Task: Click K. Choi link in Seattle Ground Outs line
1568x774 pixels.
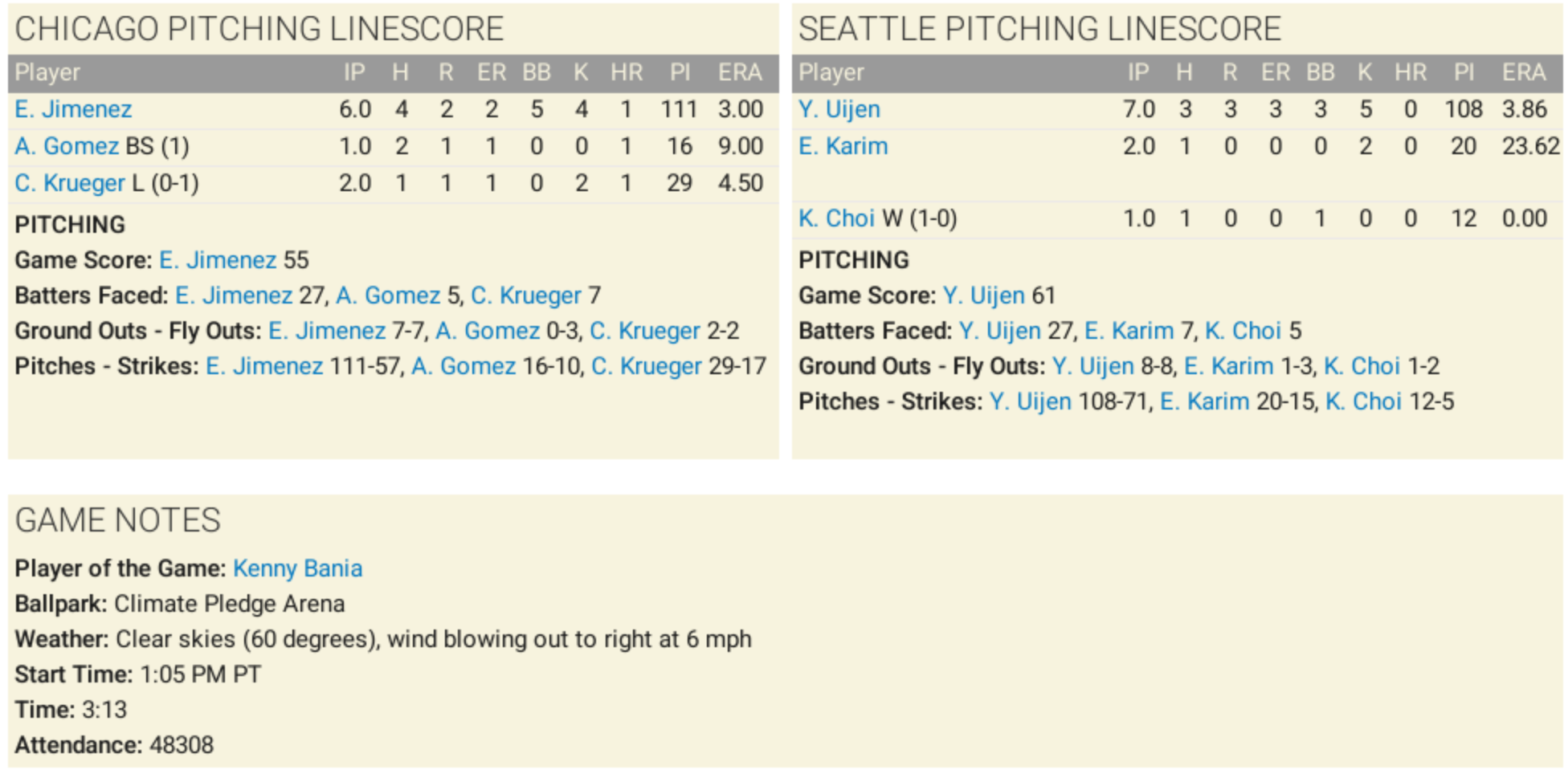Action: tap(1362, 366)
